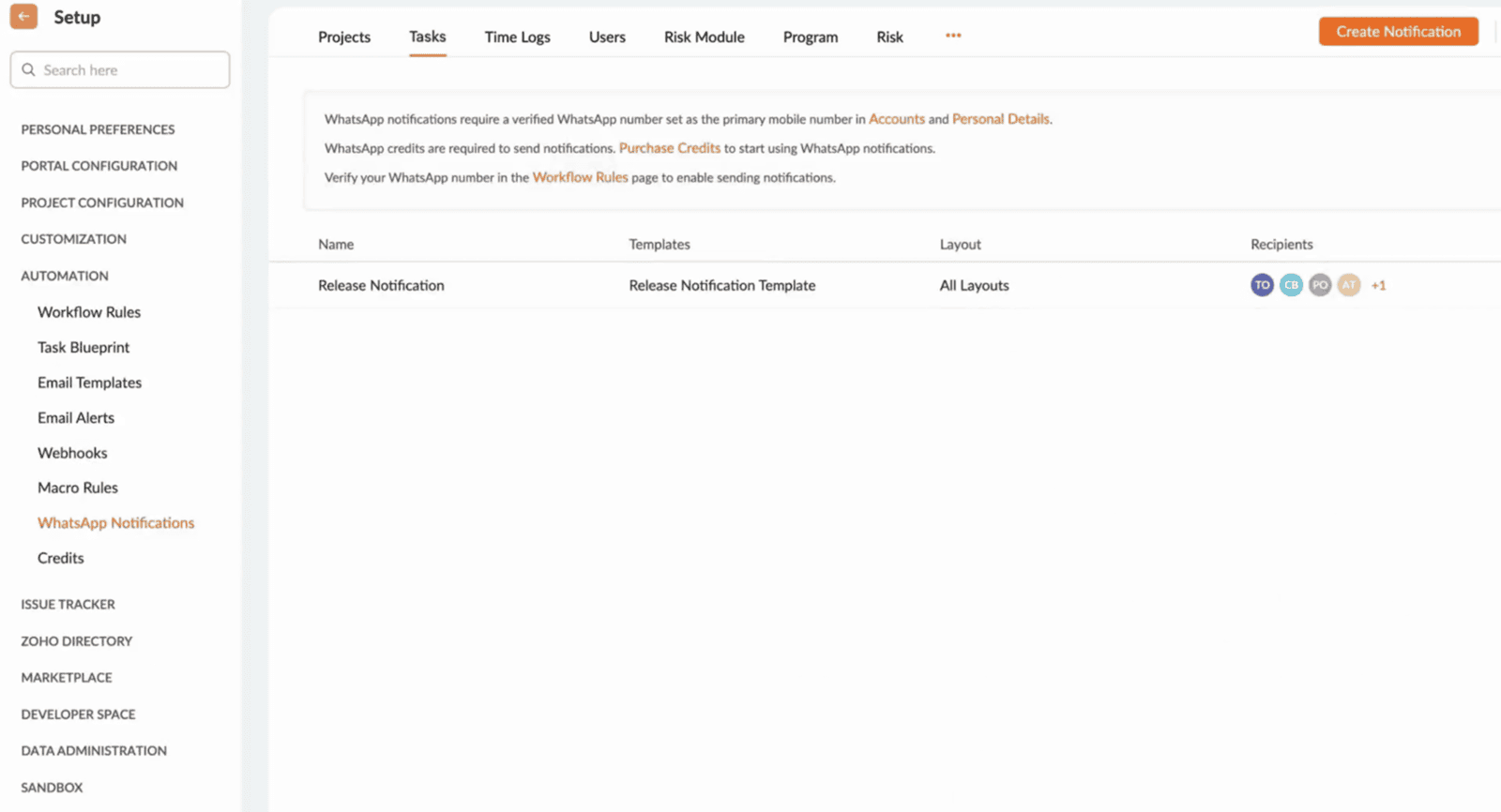Switch to the Time Logs tab

tap(517, 37)
